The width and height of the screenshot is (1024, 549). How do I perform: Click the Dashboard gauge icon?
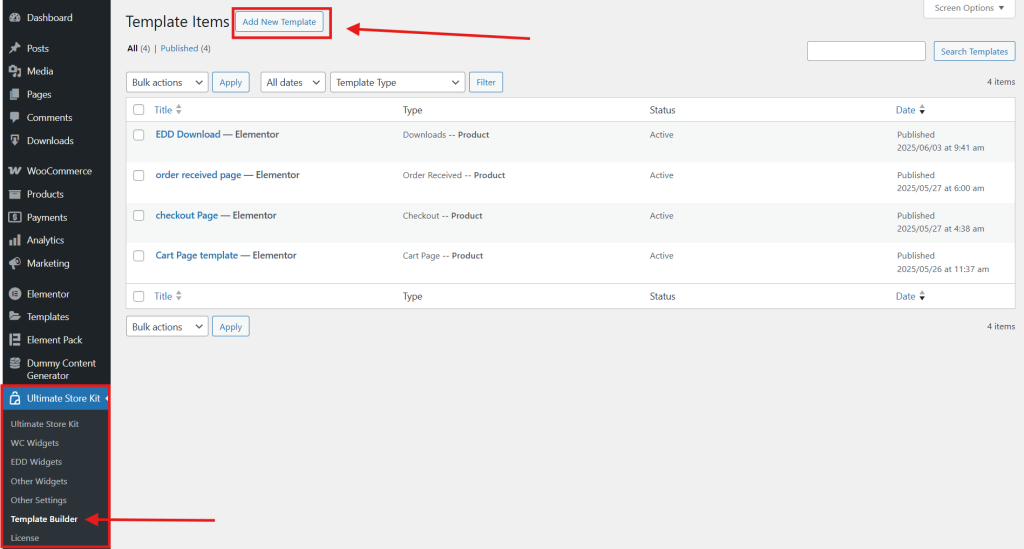tap(14, 18)
